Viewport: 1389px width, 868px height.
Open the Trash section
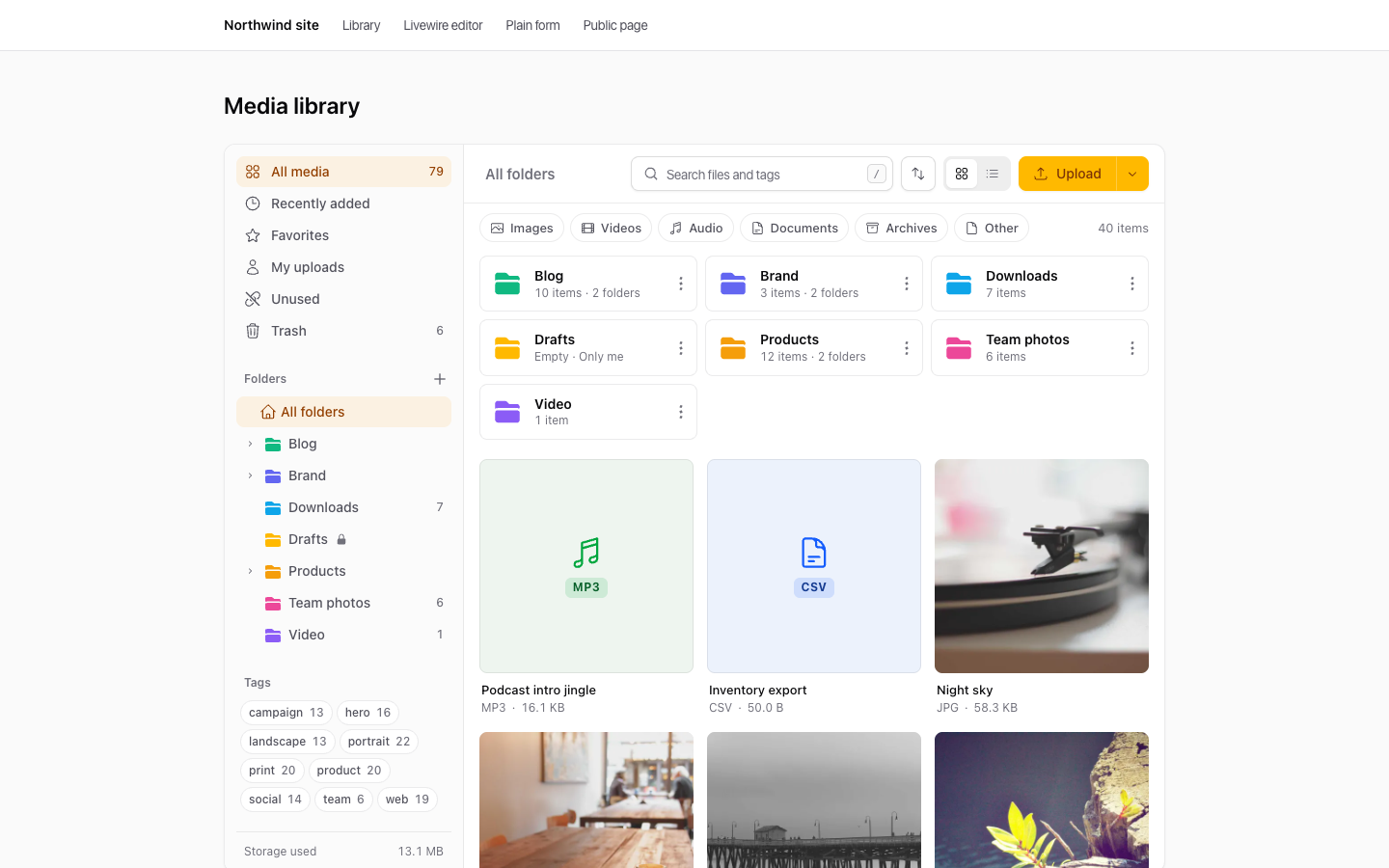[x=343, y=331]
